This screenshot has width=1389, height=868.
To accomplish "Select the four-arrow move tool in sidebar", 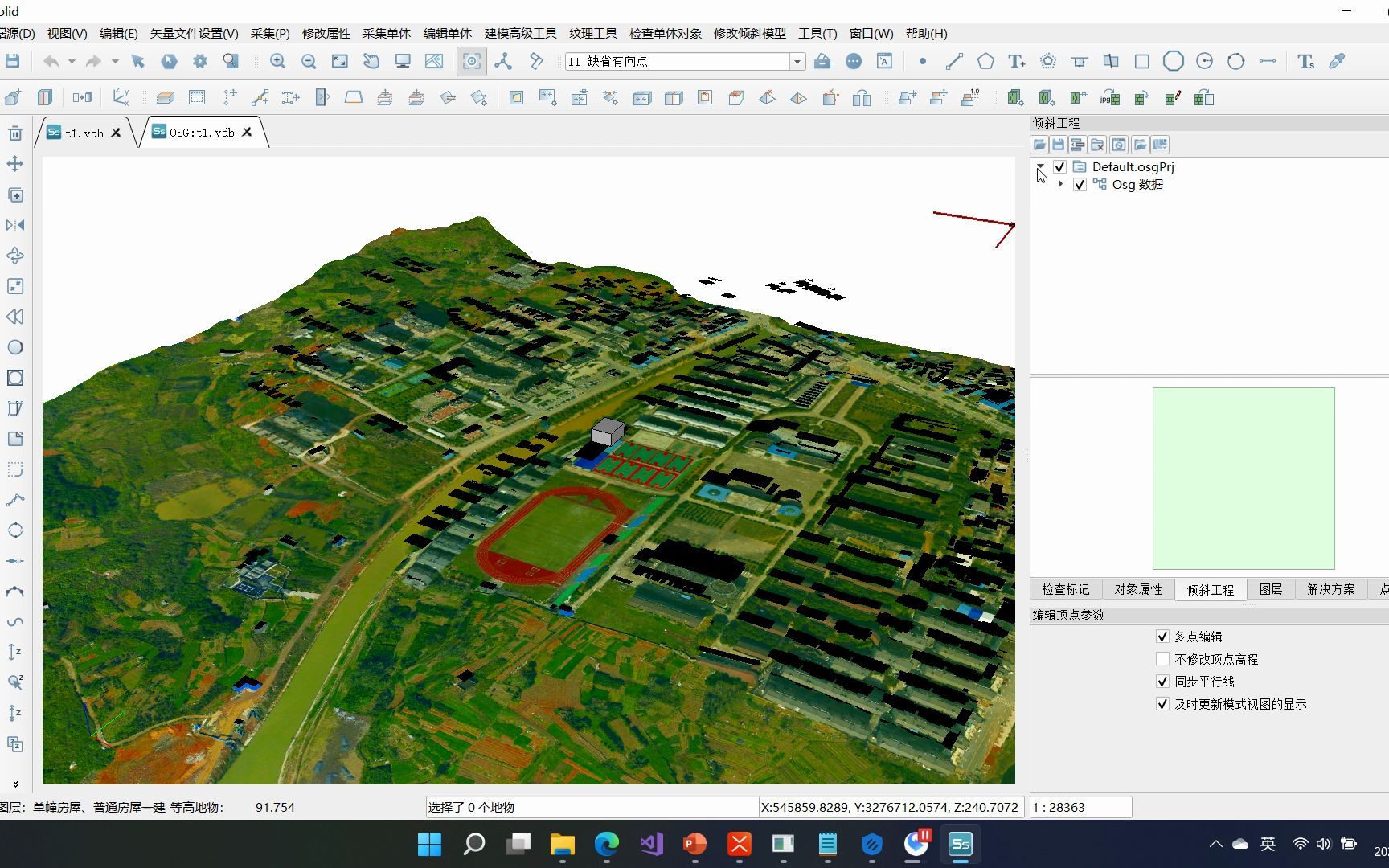I will coord(15,164).
